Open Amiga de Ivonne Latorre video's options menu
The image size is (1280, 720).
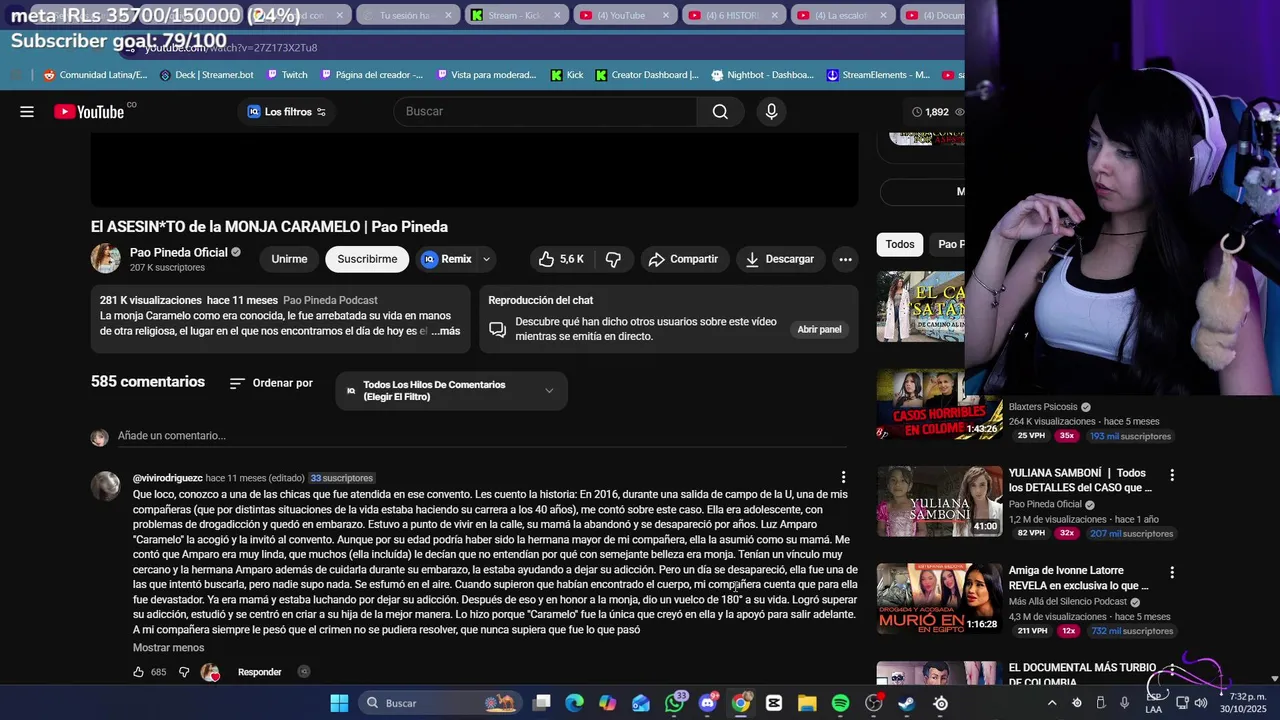click(1172, 573)
